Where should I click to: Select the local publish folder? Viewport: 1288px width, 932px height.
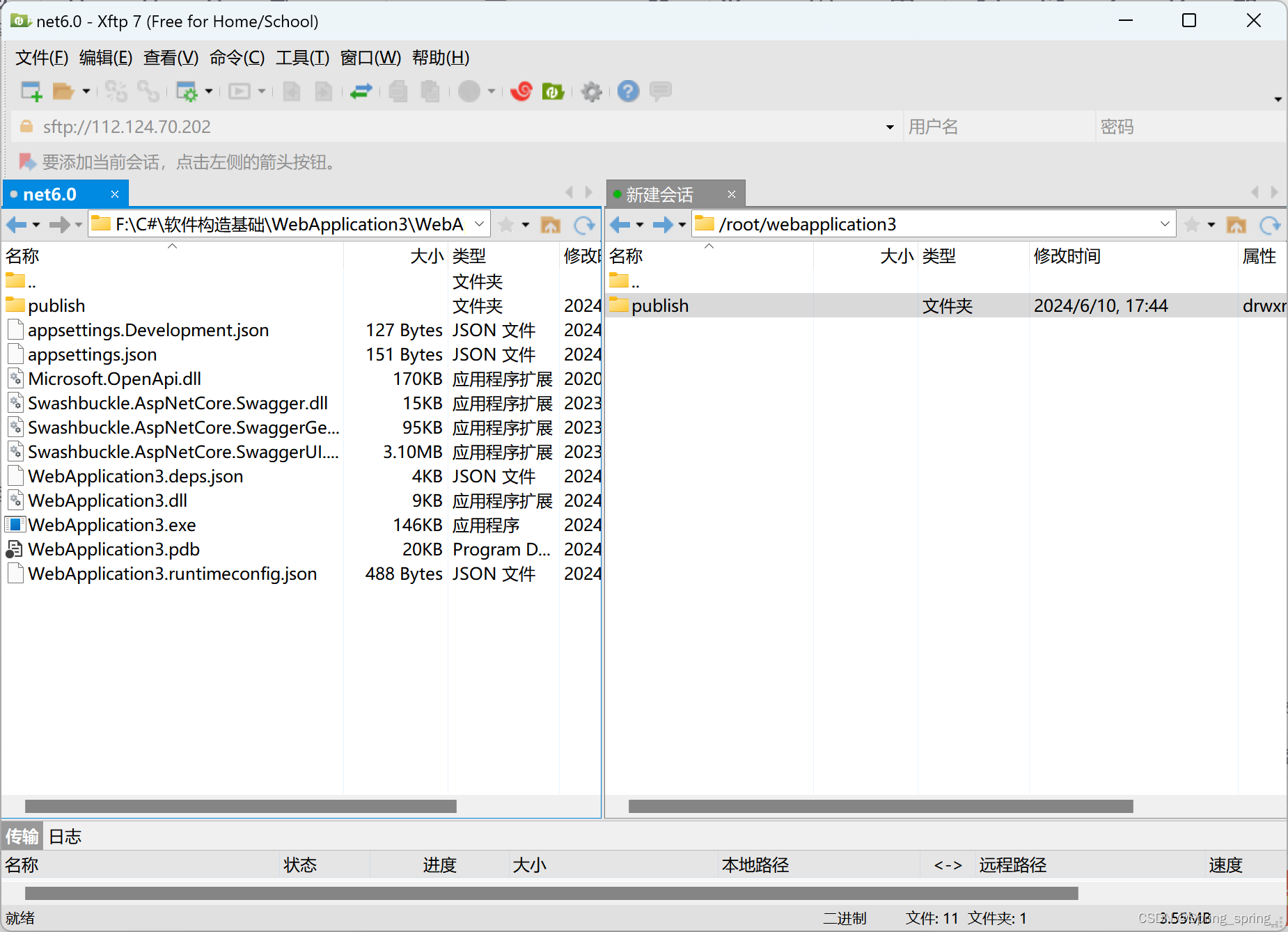coord(301,306)
